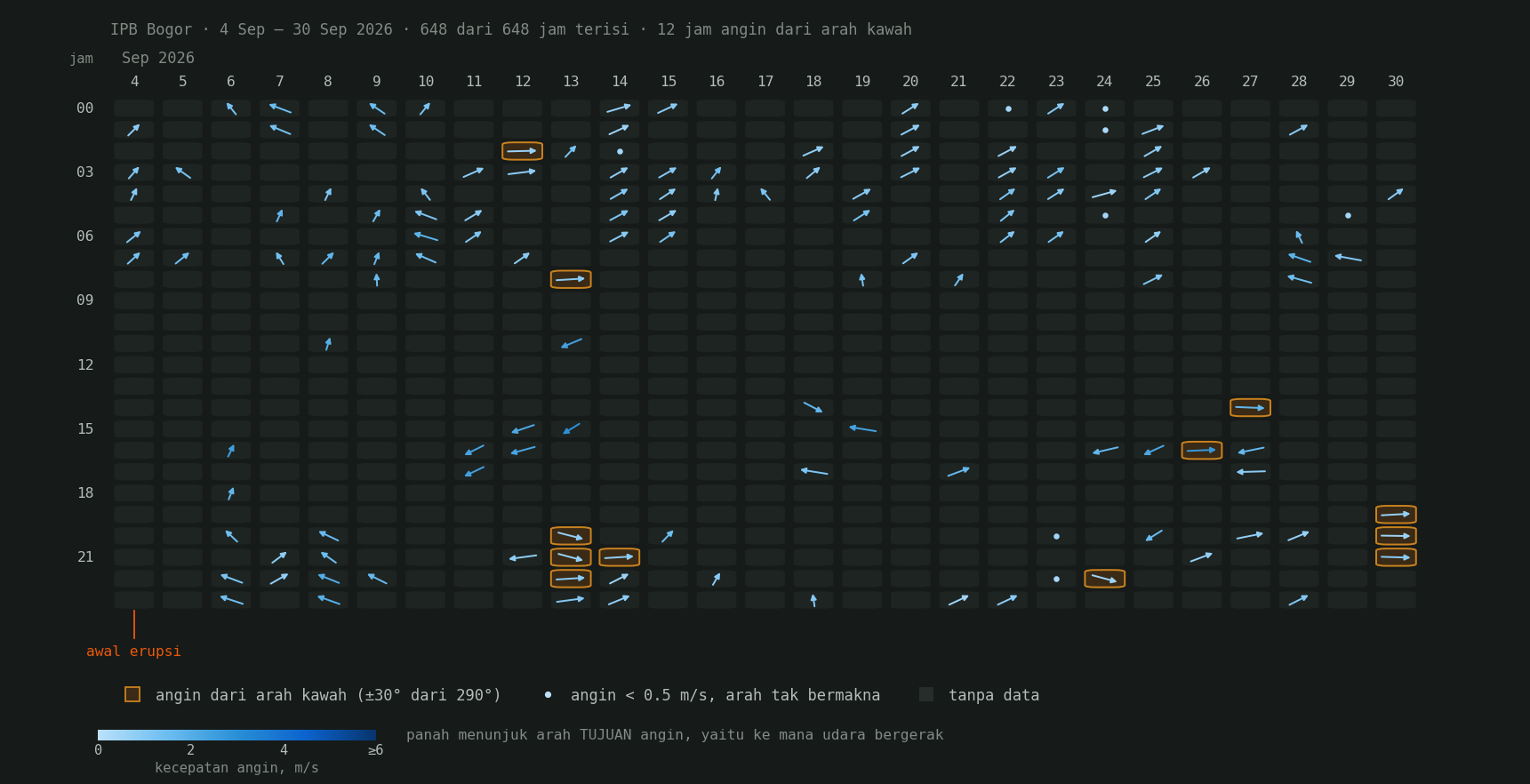1530x784 pixels.
Task: Pick the calm-wind dot on 23 Sep at 20:00
Action: (1056, 536)
